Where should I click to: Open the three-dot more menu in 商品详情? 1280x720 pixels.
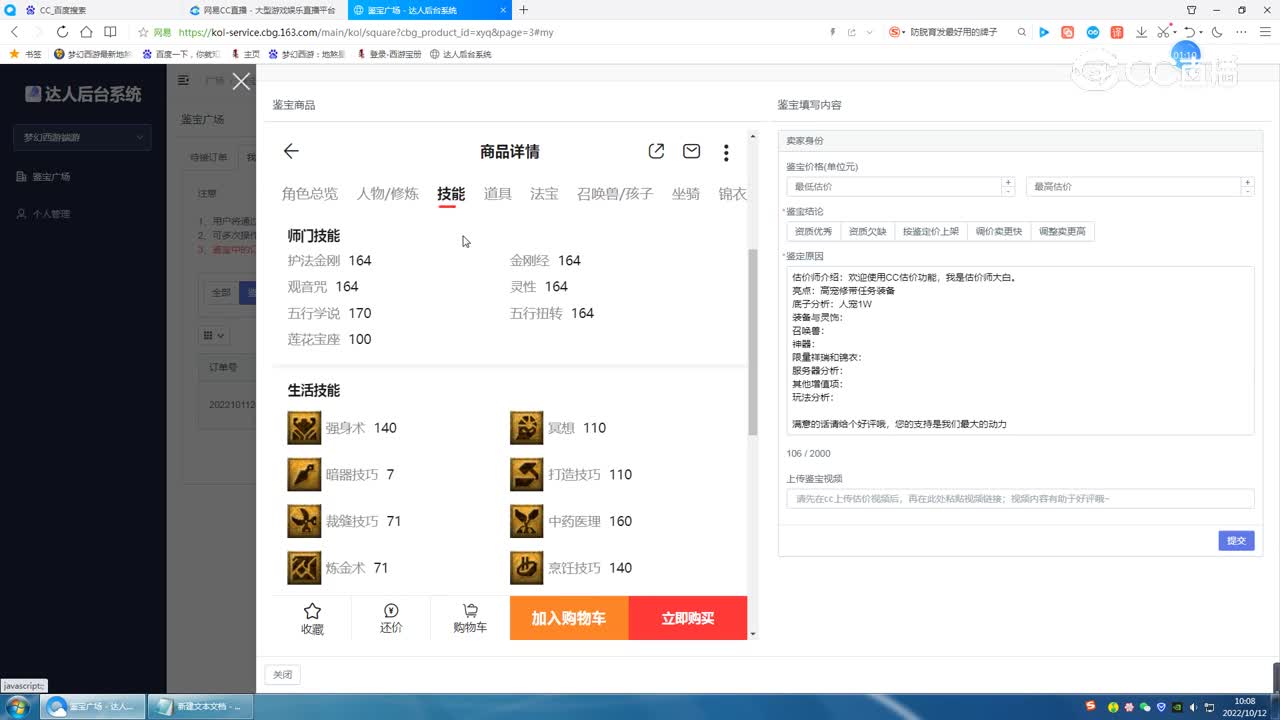(726, 152)
